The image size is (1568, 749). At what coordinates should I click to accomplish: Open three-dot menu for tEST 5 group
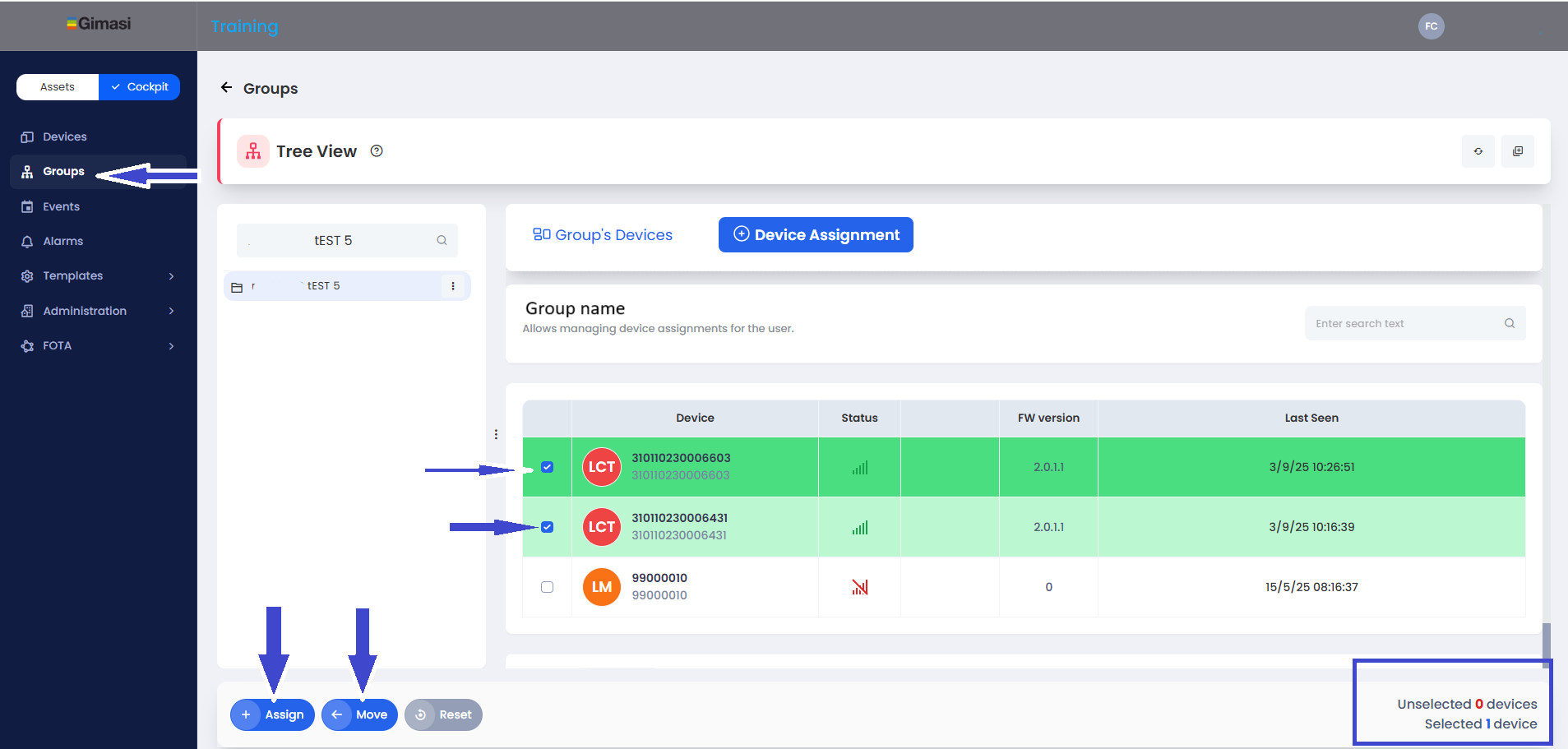pos(453,286)
